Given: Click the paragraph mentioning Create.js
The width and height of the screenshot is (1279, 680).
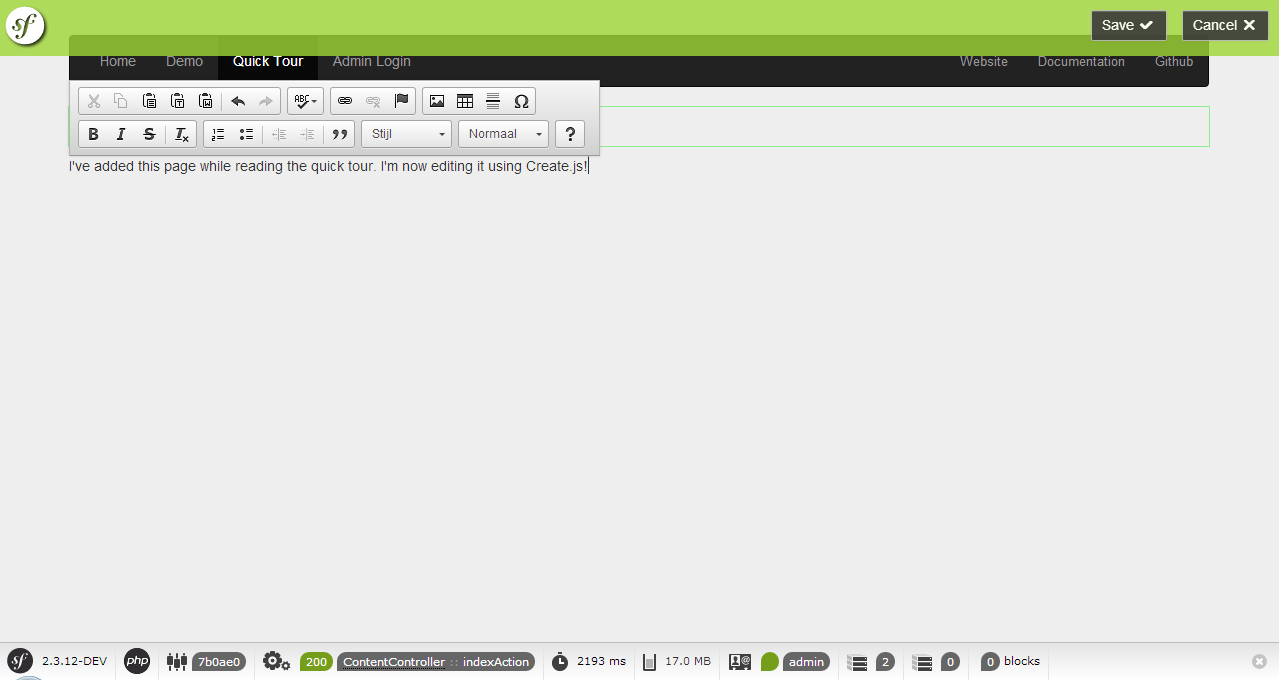Looking at the screenshot, I should [329, 167].
